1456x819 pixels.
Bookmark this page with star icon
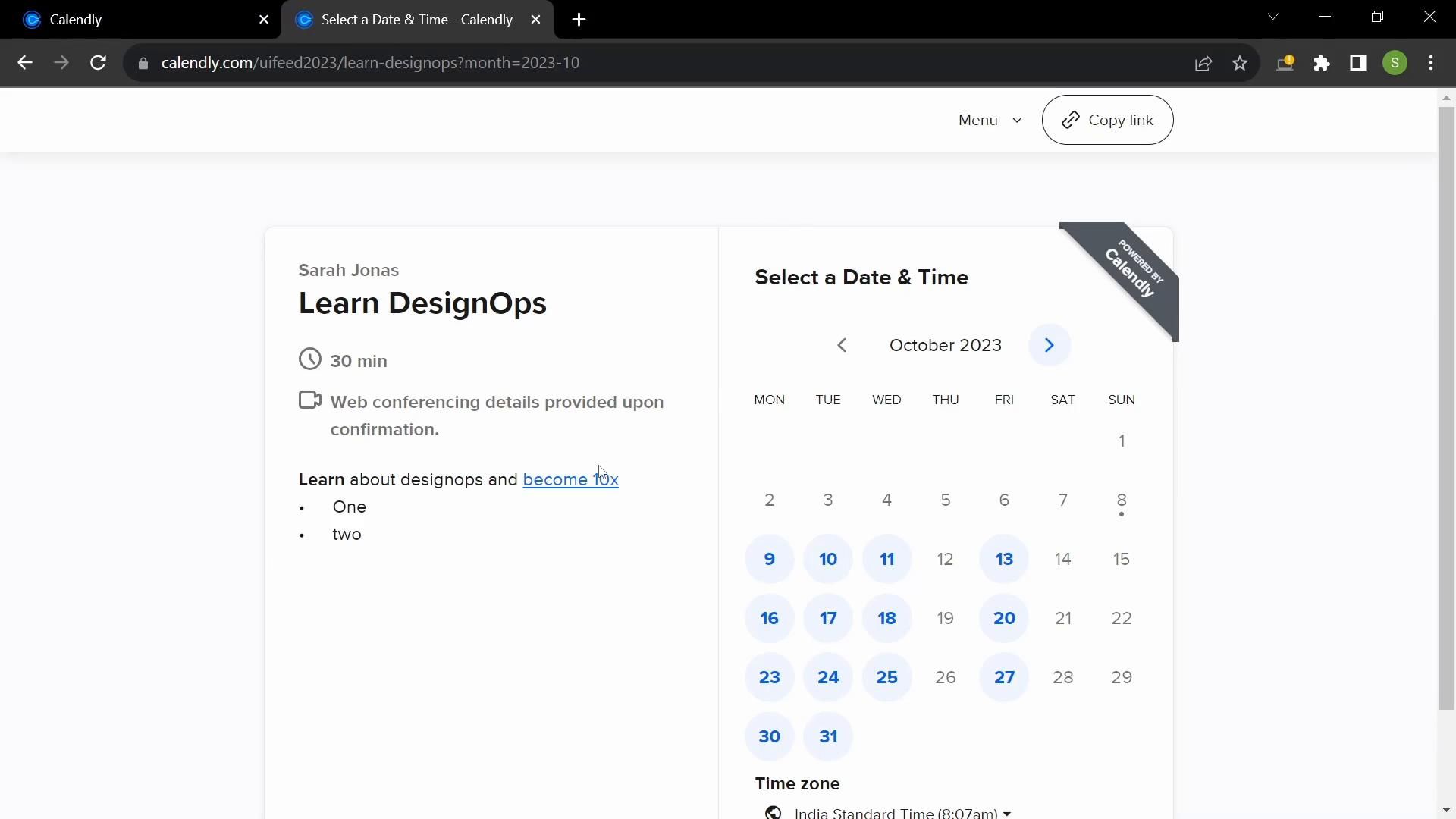1240,63
